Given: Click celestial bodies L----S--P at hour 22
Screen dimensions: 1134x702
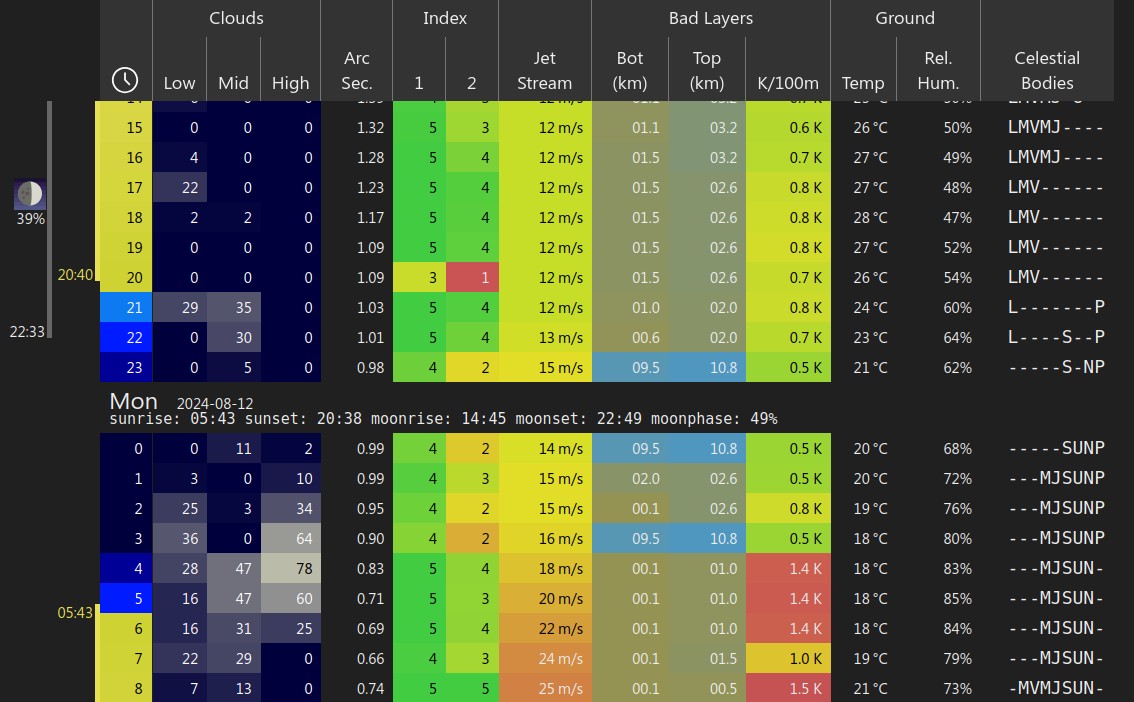Looking at the screenshot, I should (x=1055, y=338).
